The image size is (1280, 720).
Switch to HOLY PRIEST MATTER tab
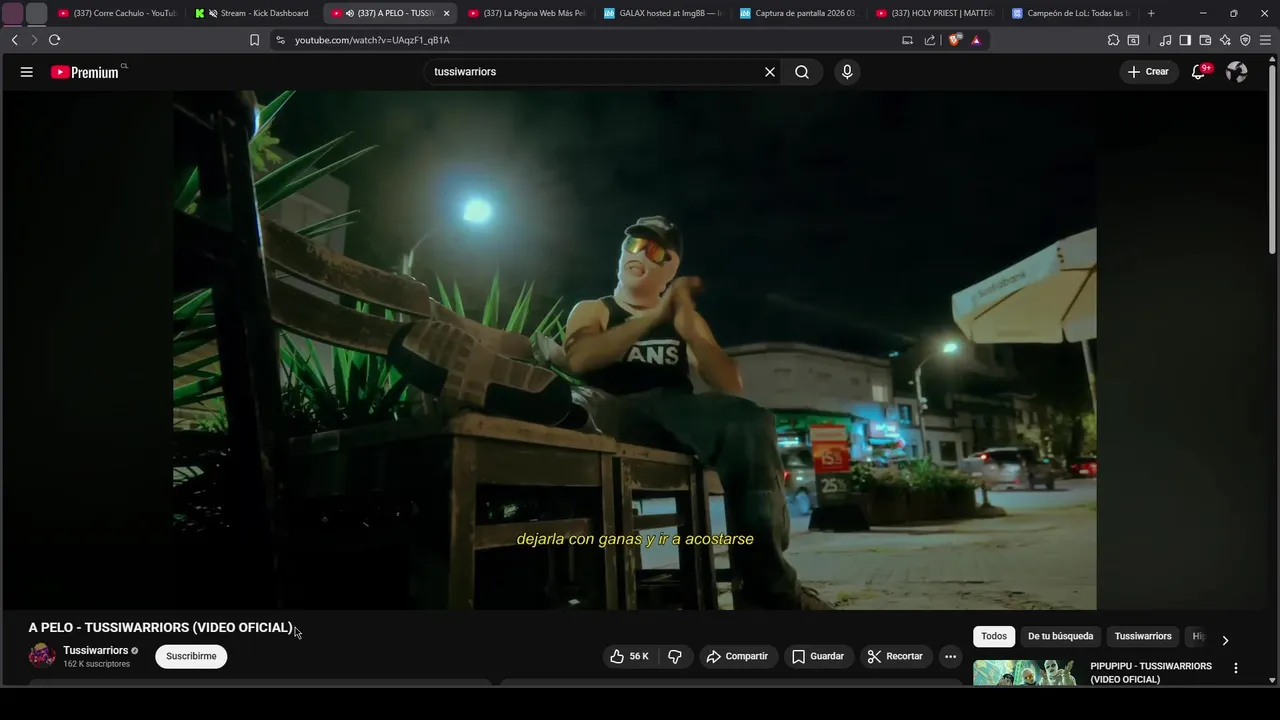click(x=935, y=13)
